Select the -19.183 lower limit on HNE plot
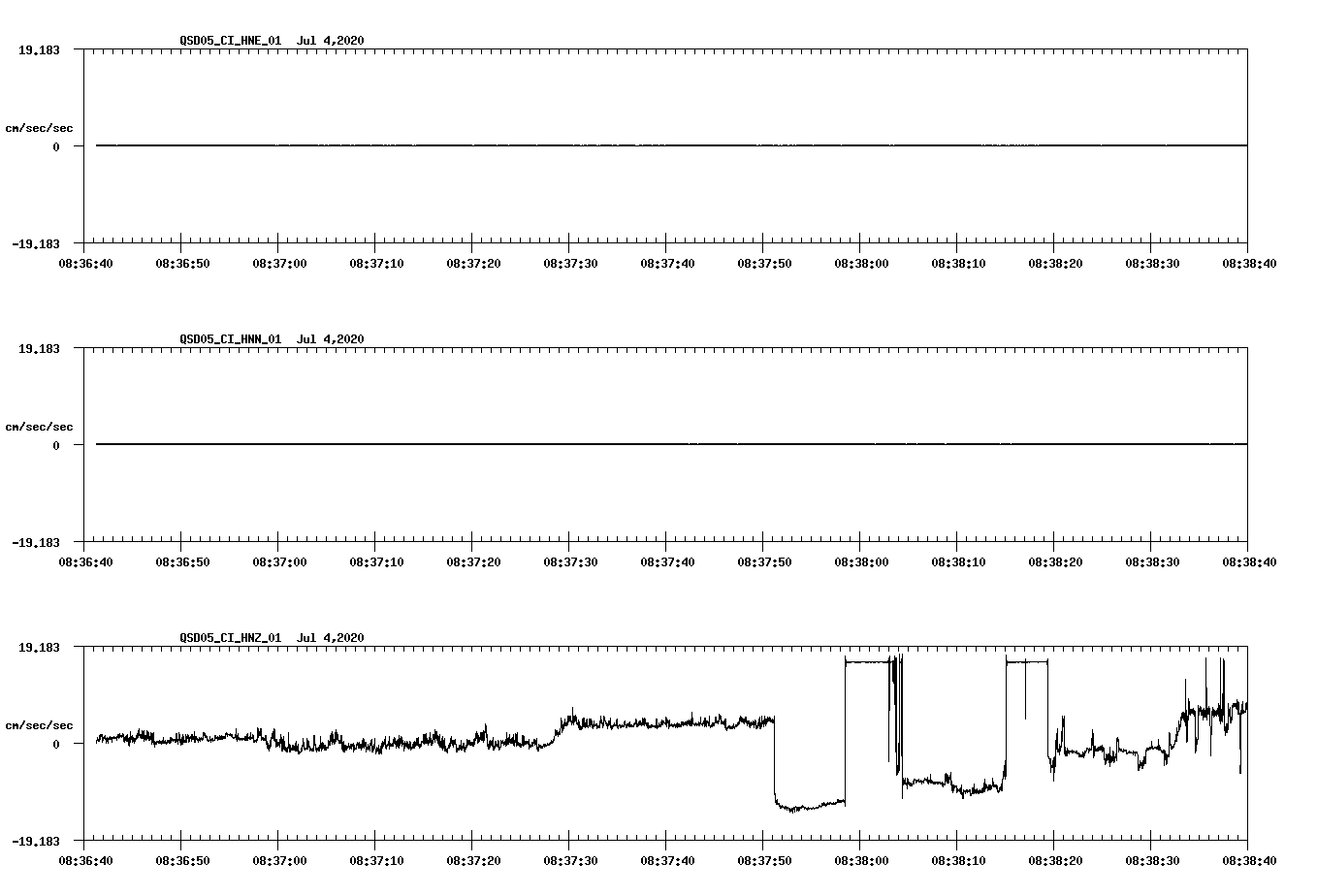The image size is (1317, 896). click(x=36, y=244)
